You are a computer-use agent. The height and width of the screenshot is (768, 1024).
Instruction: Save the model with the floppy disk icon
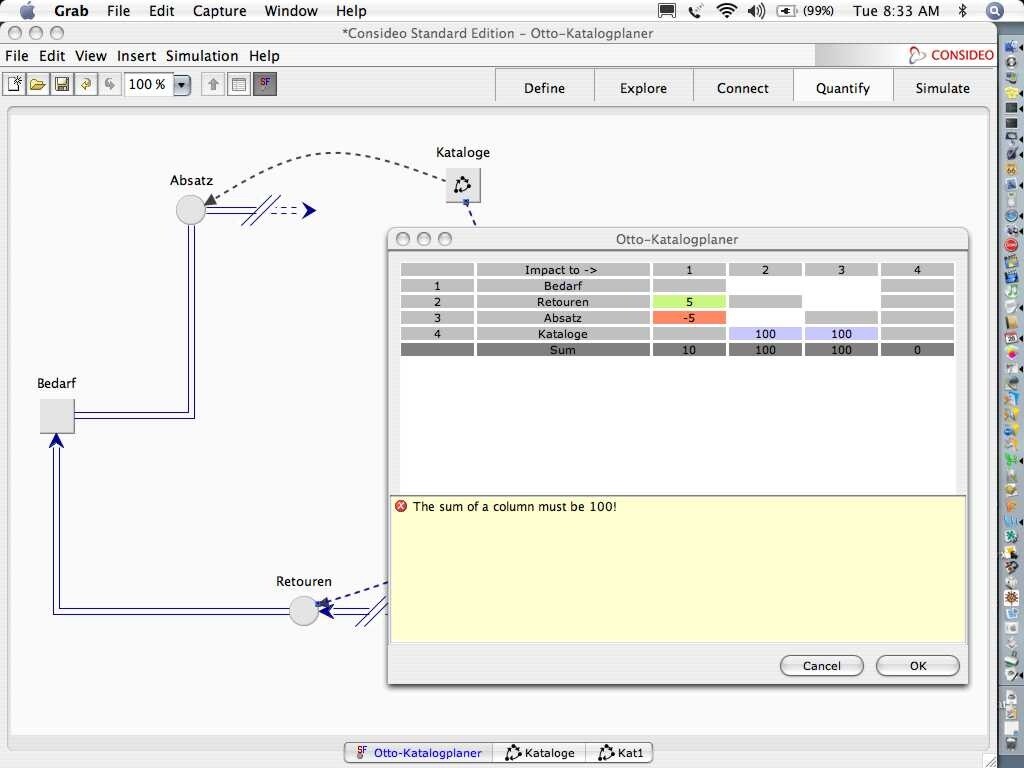(x=62, y=85)
